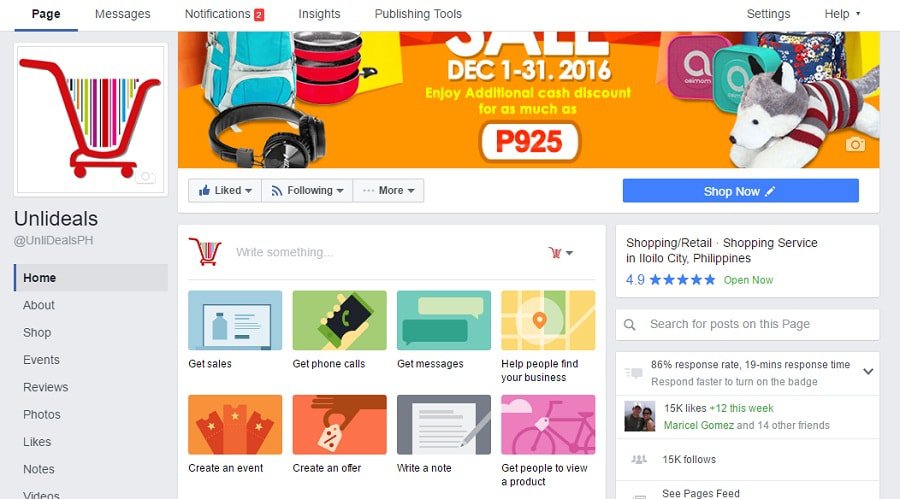This screenshot has height=499, width=900.
Task: Expand the response rate chevron
Action: coord(868,372)
